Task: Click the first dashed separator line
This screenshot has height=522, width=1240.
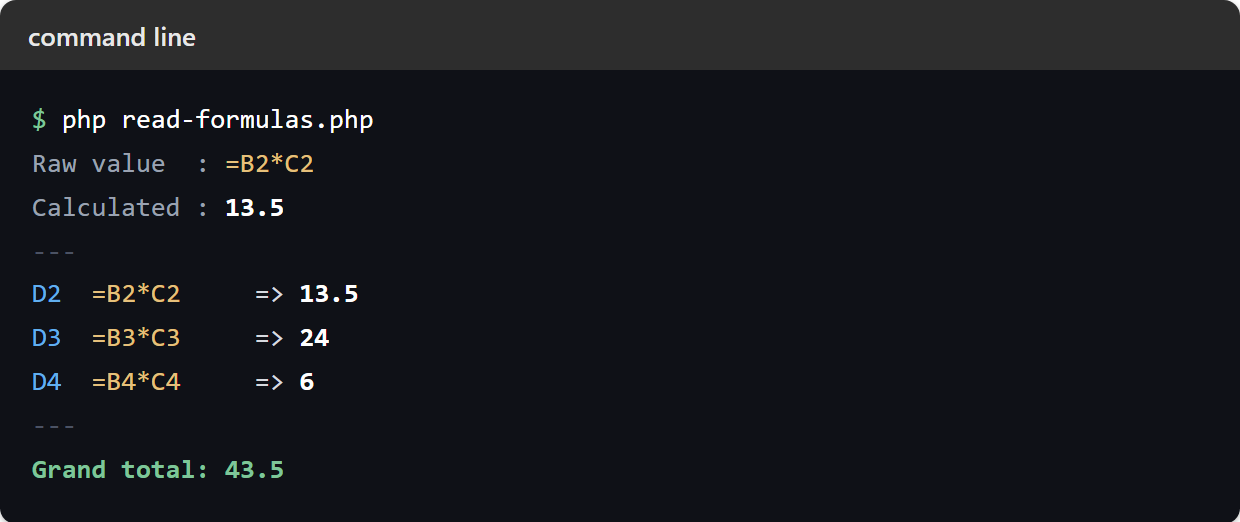Action: [54, 251]
